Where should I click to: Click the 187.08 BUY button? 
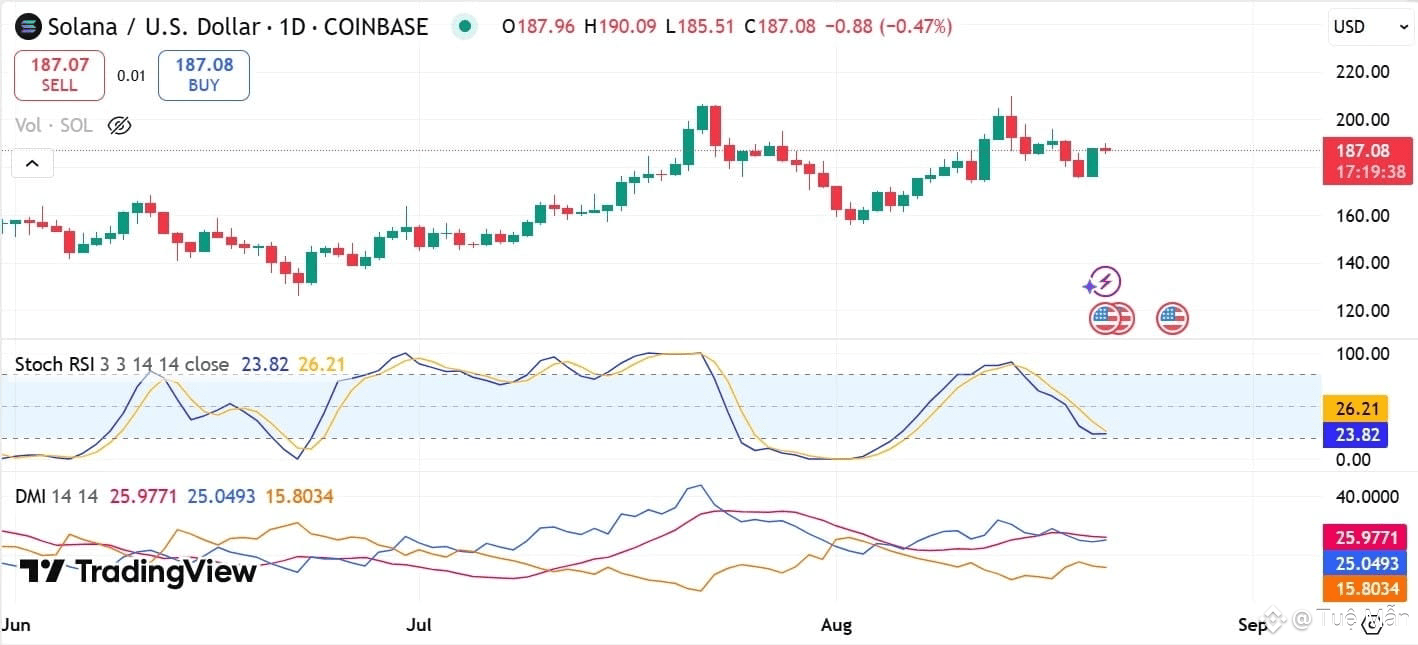(x=204, y=75)
